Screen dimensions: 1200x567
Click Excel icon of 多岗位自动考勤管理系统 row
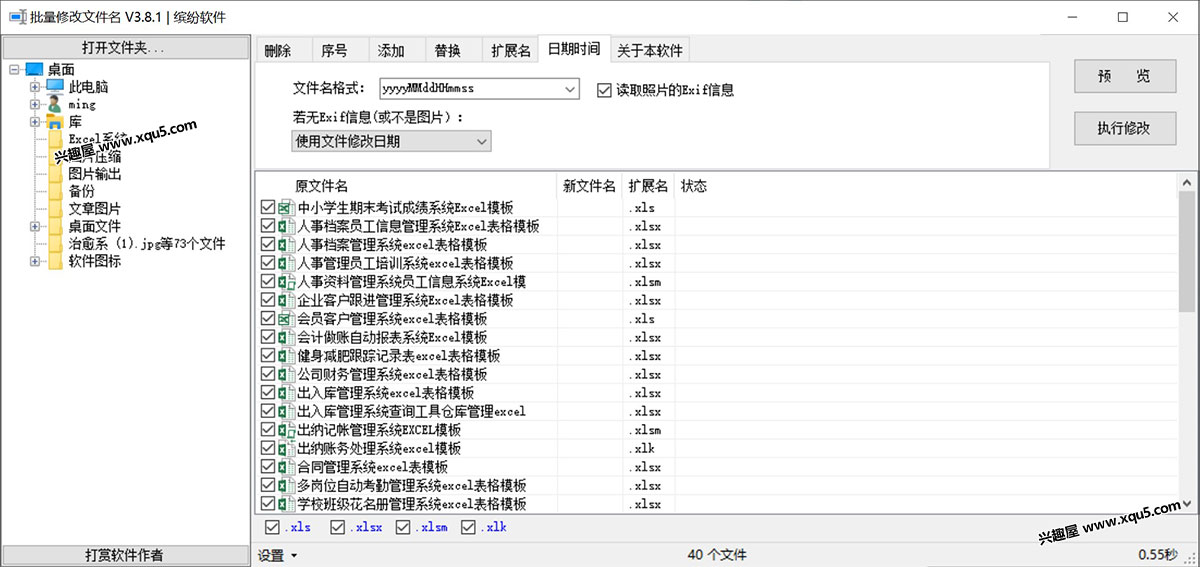click(286, 486)
